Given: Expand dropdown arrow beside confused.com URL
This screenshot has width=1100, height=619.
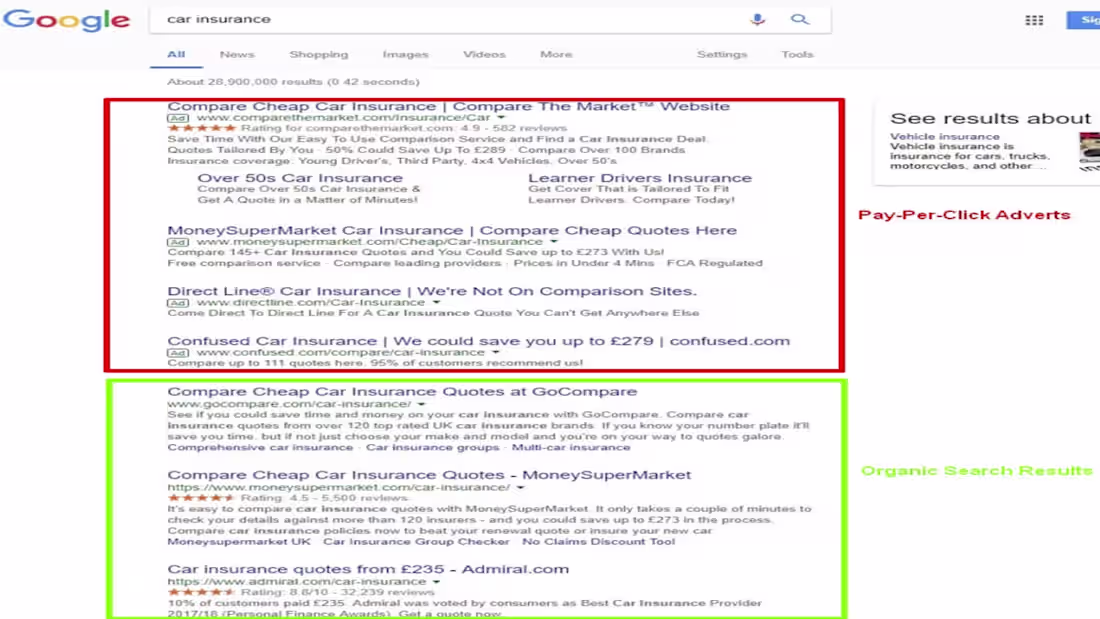Looking at the screenshot, I should click(495, 353).
